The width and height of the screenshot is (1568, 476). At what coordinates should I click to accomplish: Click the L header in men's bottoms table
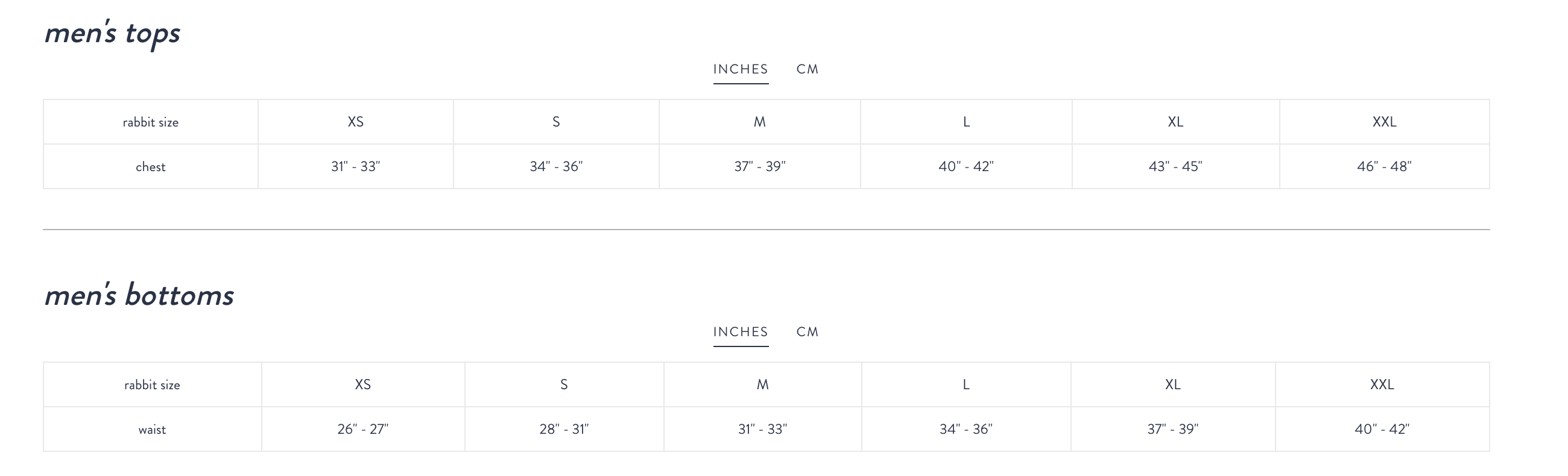(x=966, y=384)
